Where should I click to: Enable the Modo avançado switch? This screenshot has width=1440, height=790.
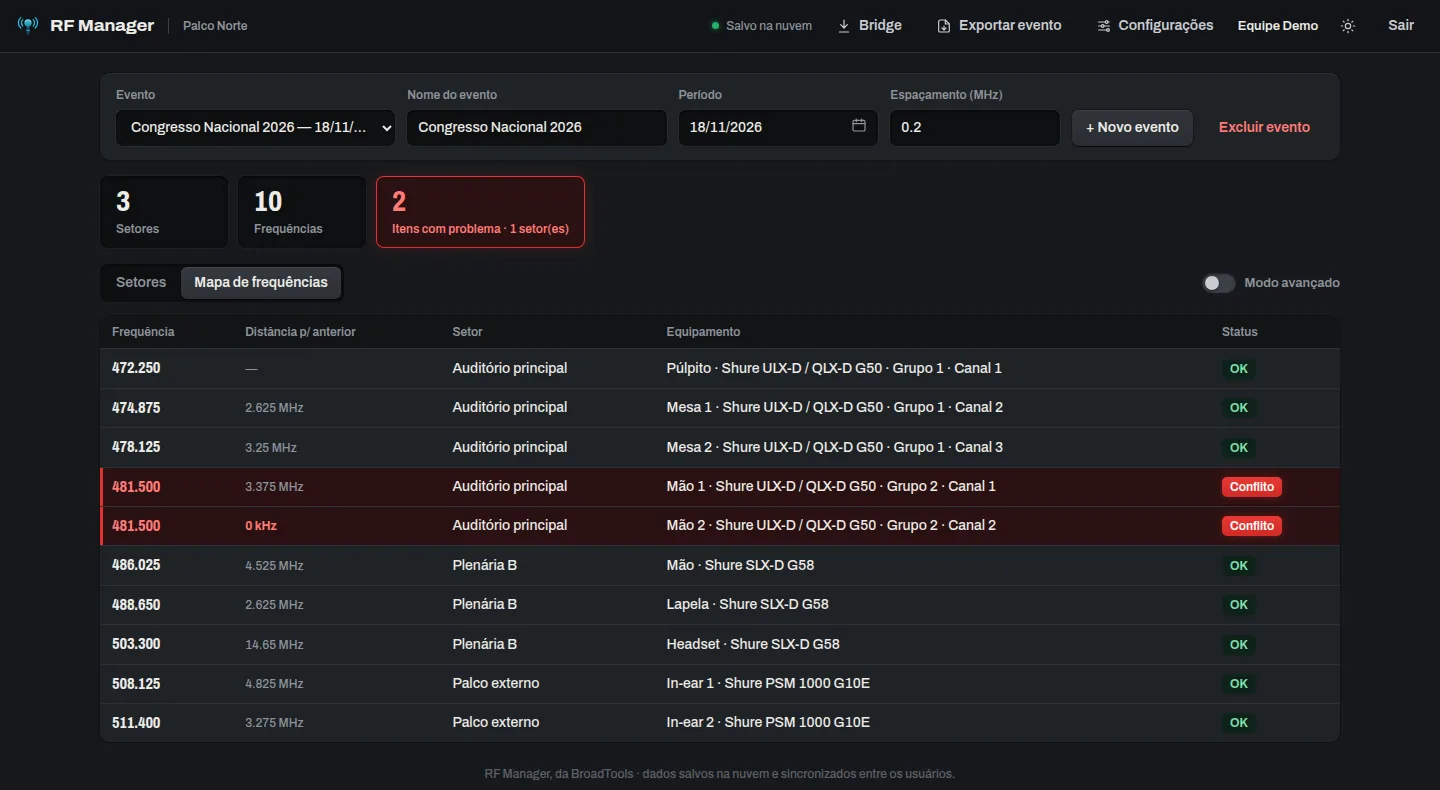point(1219,283)
